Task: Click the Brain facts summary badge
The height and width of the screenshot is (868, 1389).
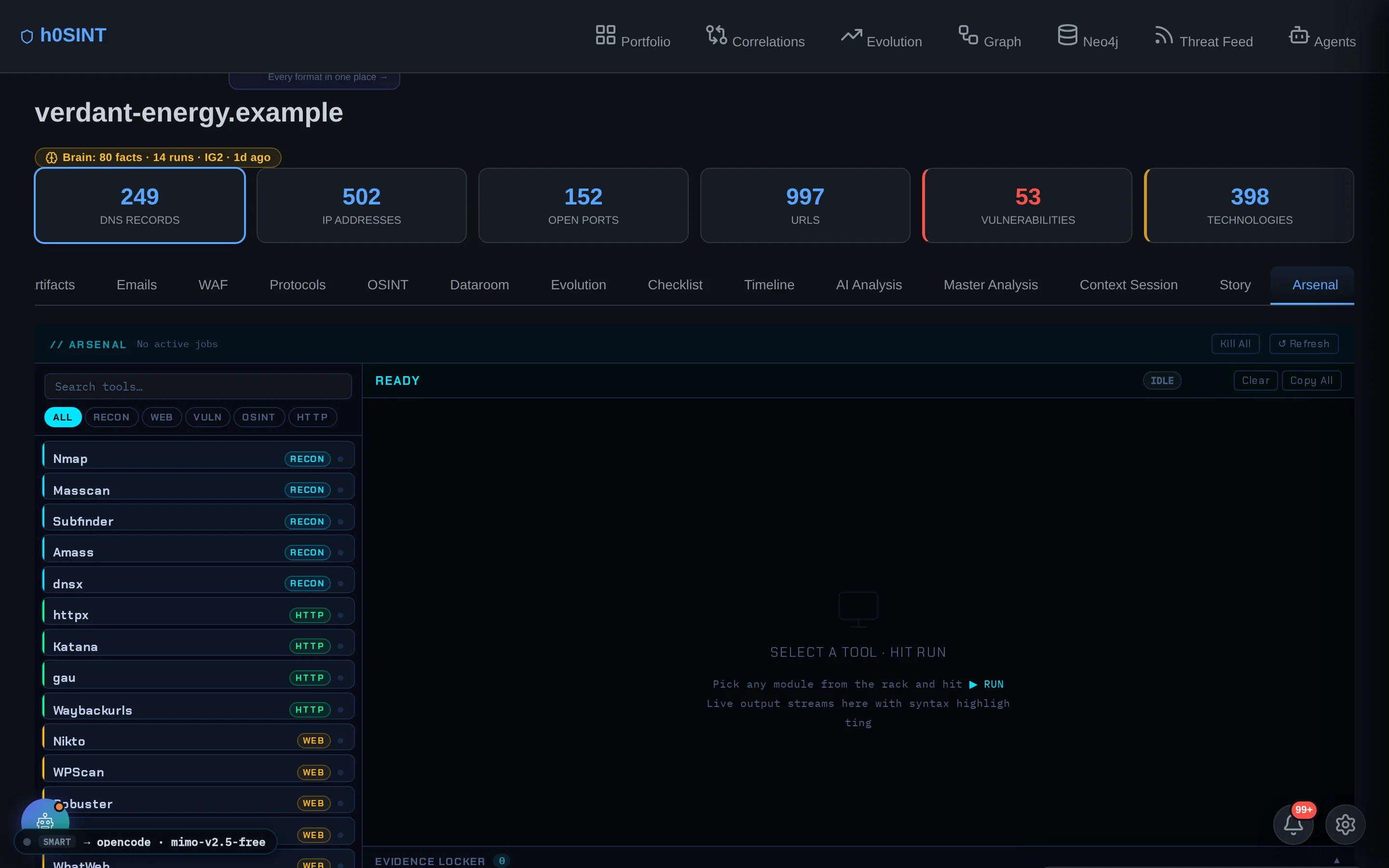Action: click(158, 157)
